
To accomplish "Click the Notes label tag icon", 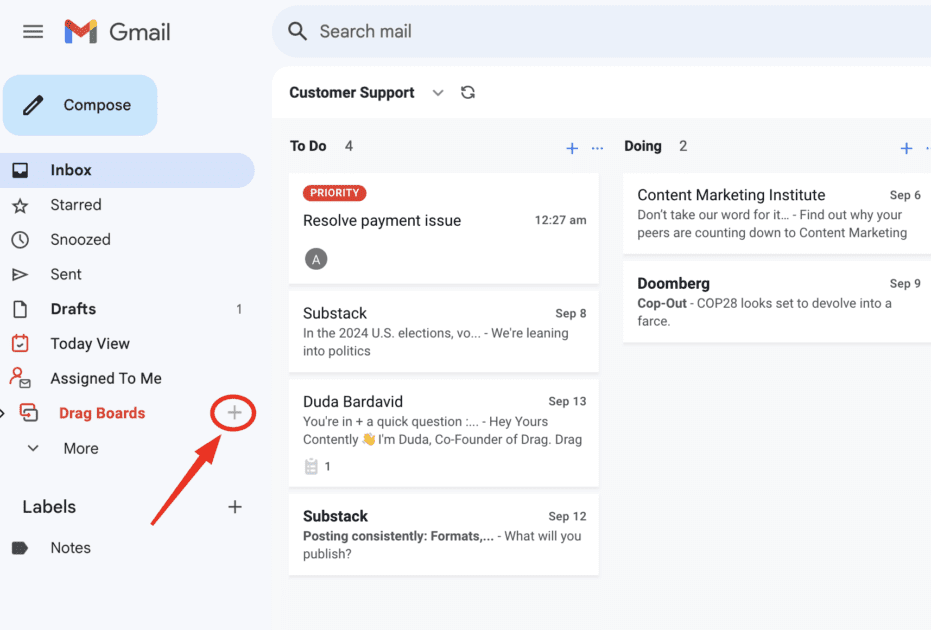I will click(20, 548).
